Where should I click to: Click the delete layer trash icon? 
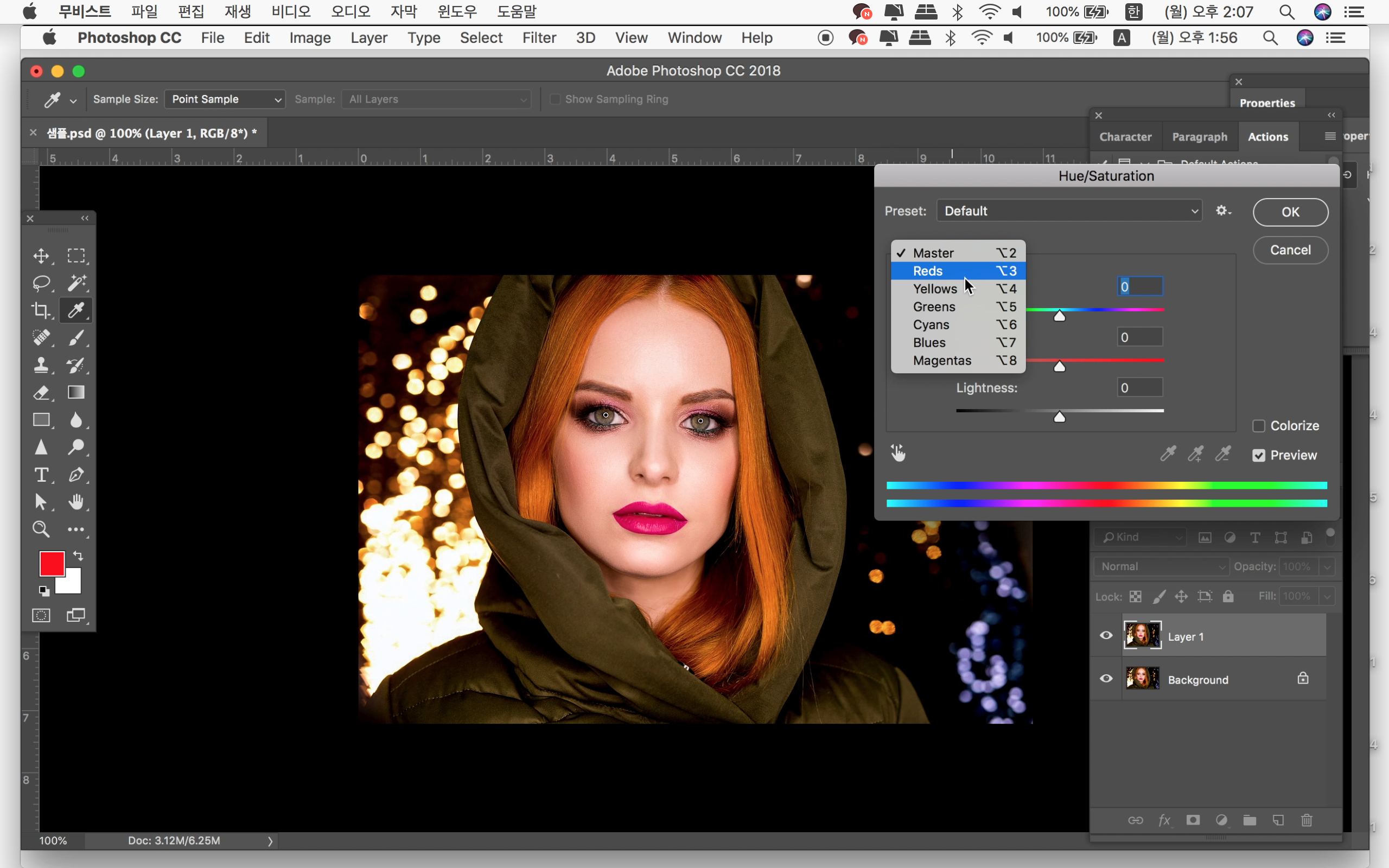[1307, 820]
